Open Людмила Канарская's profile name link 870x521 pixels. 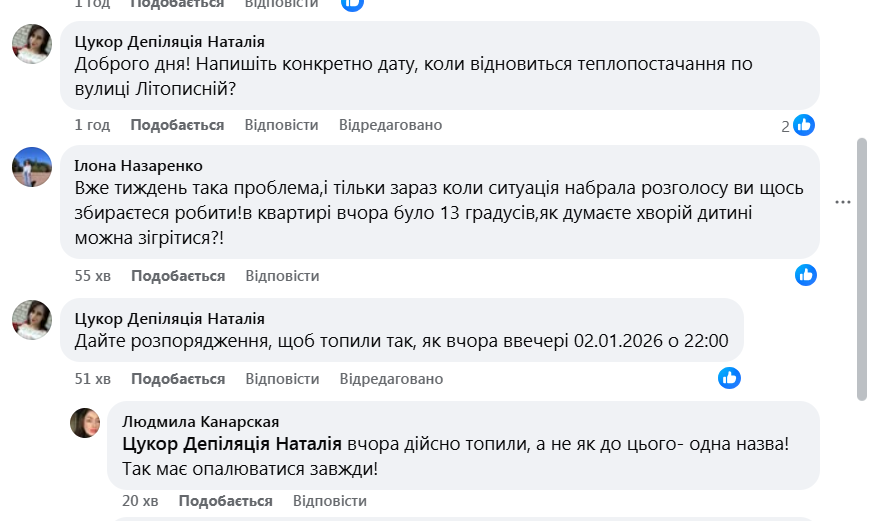pyautogui.click(x=200, y=421)
